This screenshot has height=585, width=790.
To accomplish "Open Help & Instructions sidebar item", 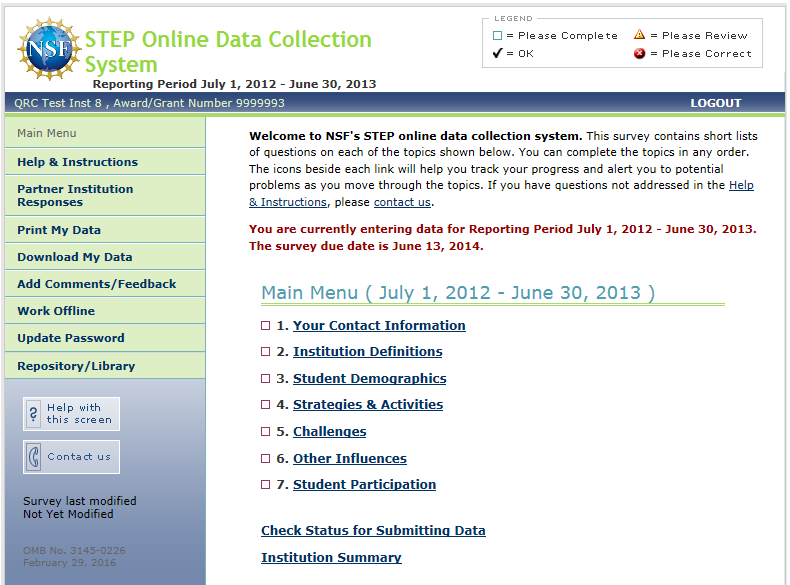I will [105, 162].
